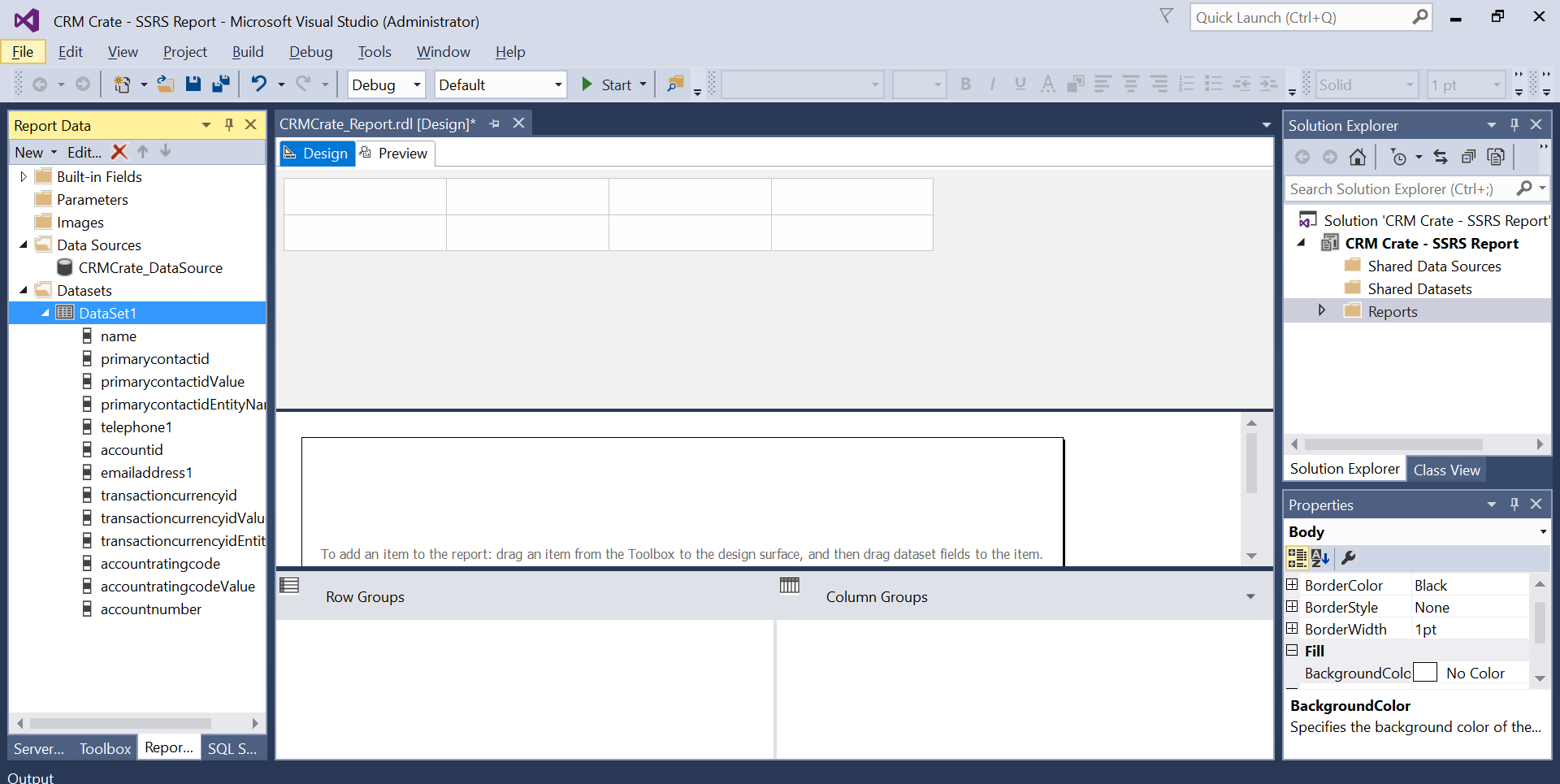
Task: Click the Undo icon in the toolbar
Action: coord(258,84)
